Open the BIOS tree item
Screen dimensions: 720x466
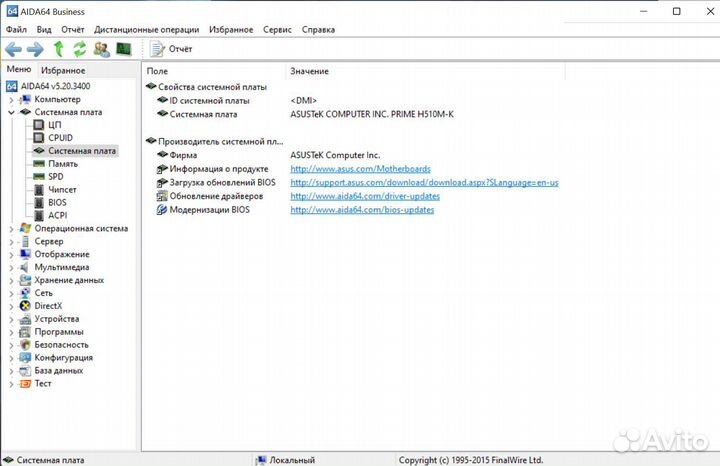[x=57, y=202]
